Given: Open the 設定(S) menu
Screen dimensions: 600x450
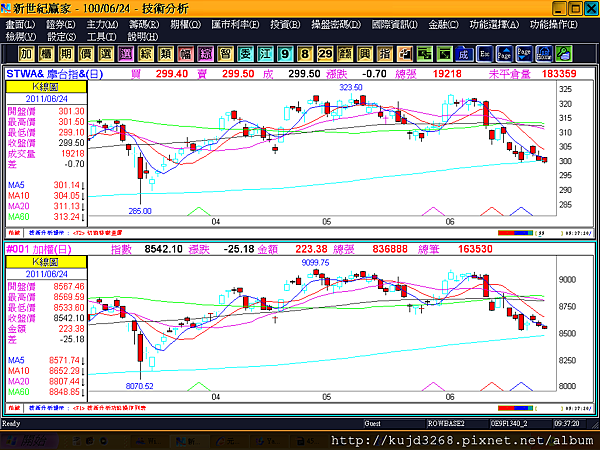Looking at the screenshot, I should click(61, 37).
